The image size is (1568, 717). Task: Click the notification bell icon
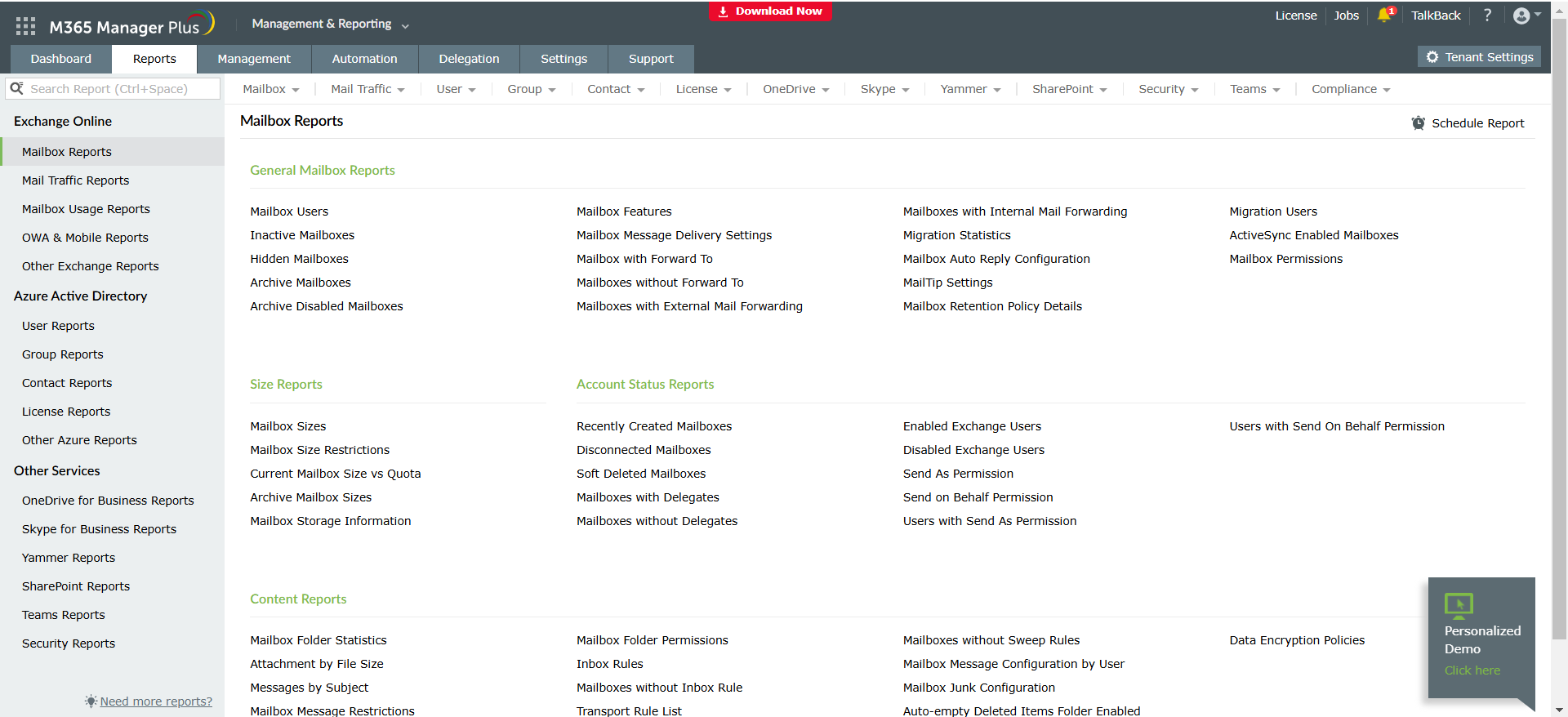click(x=1384, y=16)
